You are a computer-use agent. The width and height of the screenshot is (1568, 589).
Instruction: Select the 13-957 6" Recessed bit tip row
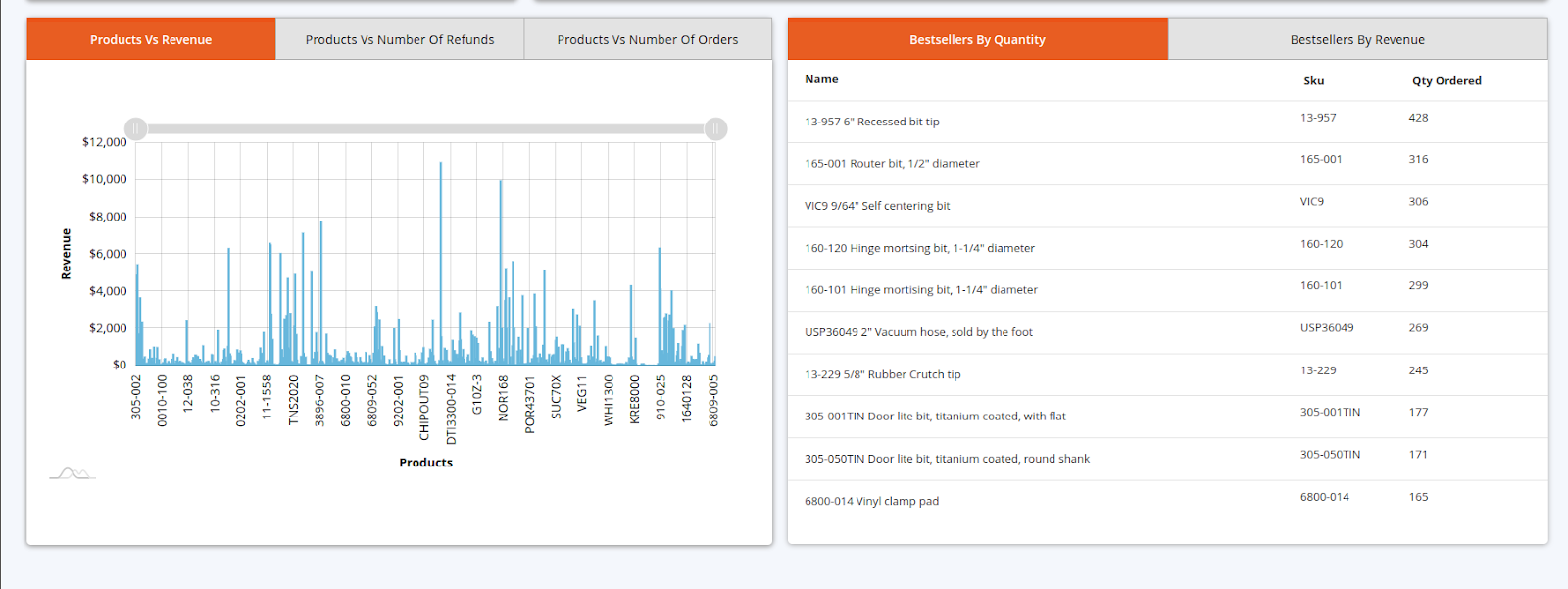871,122
